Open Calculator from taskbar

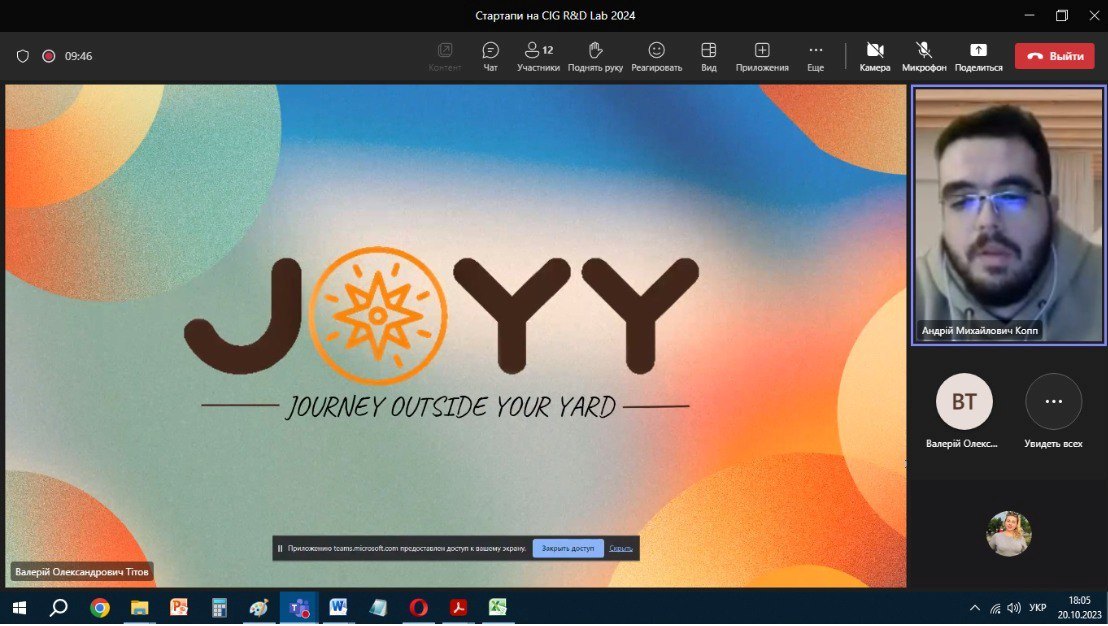pos(219,608)
